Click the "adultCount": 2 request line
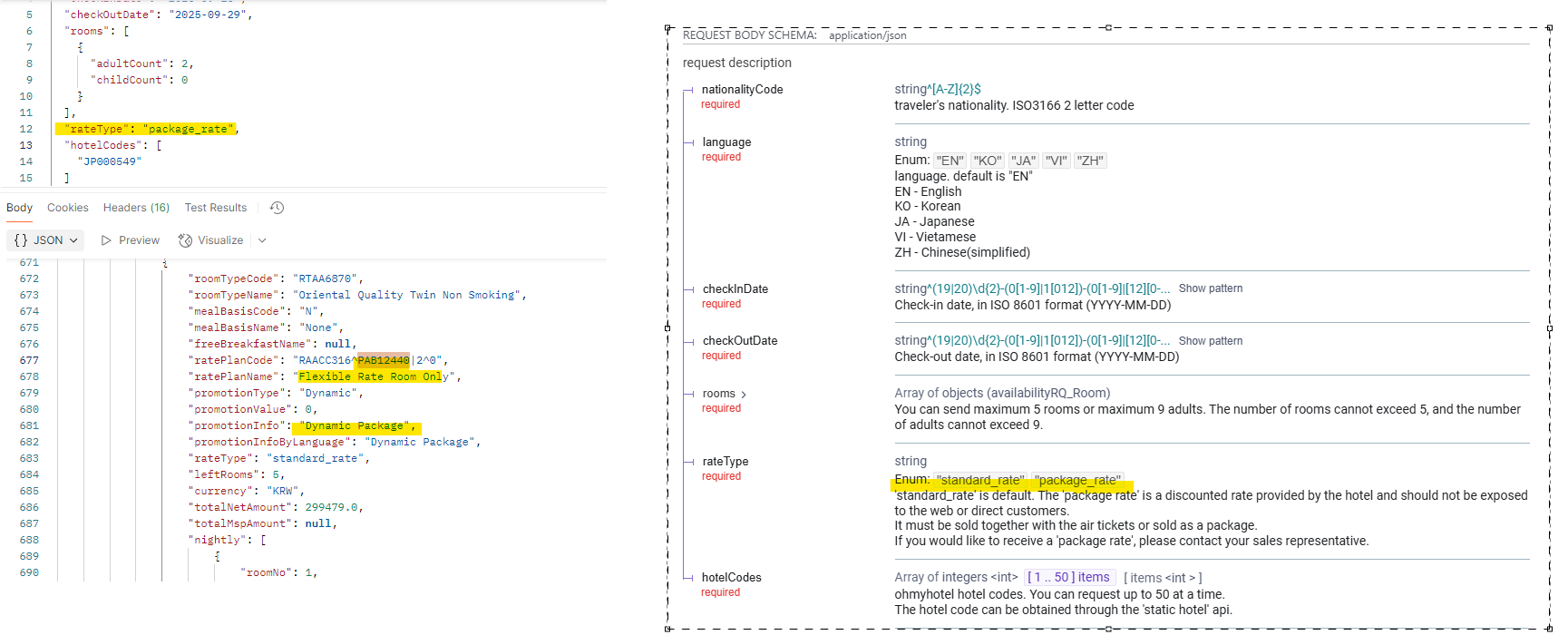The height and width of the screenshot is (635, 1568). pos(141,63)
